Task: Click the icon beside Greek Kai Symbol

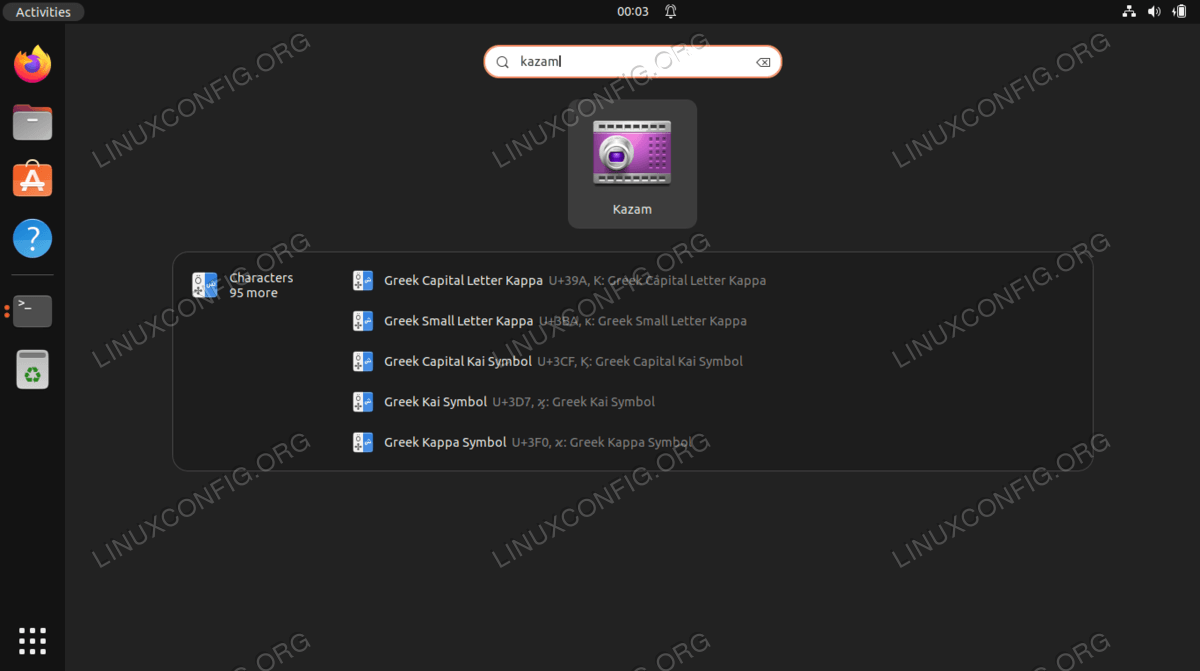Action: point(363,402)
